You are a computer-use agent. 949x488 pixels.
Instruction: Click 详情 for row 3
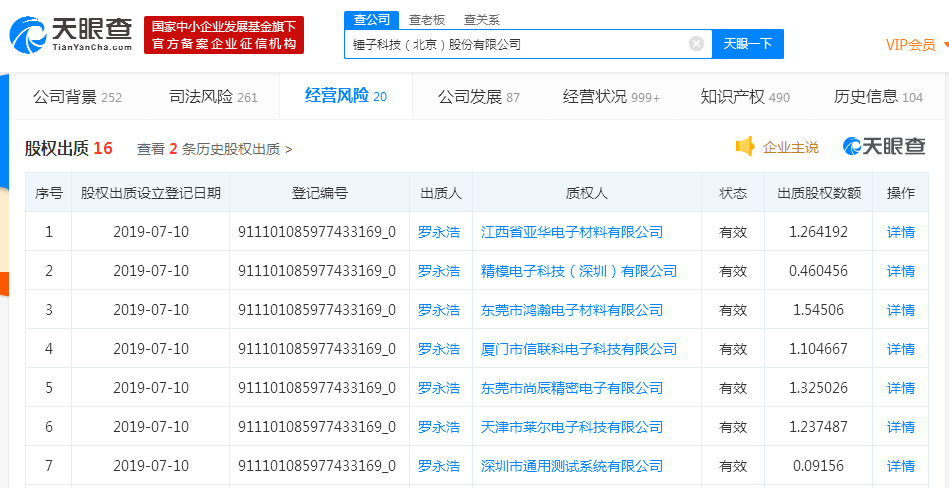(x=901, y=310)
